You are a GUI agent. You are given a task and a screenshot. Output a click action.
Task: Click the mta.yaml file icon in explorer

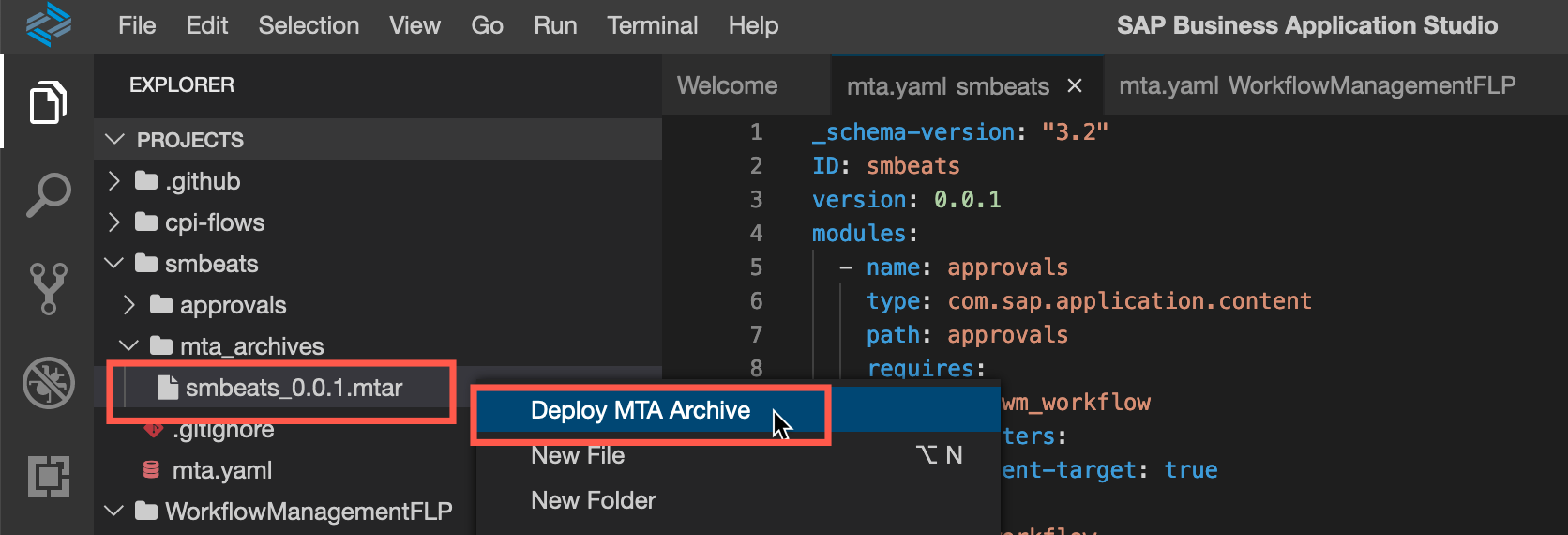click(x=151, y=469)
